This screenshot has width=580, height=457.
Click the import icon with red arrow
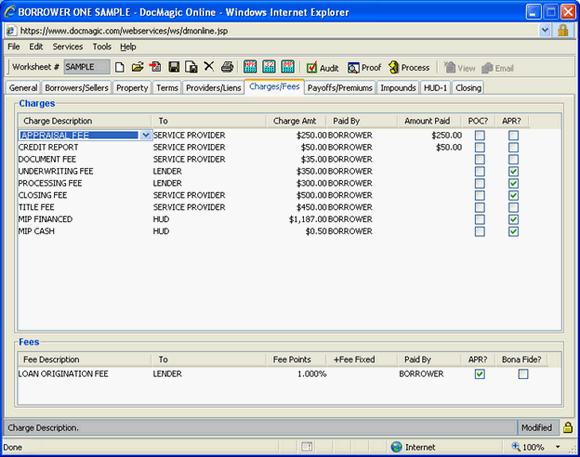[155, 67]
